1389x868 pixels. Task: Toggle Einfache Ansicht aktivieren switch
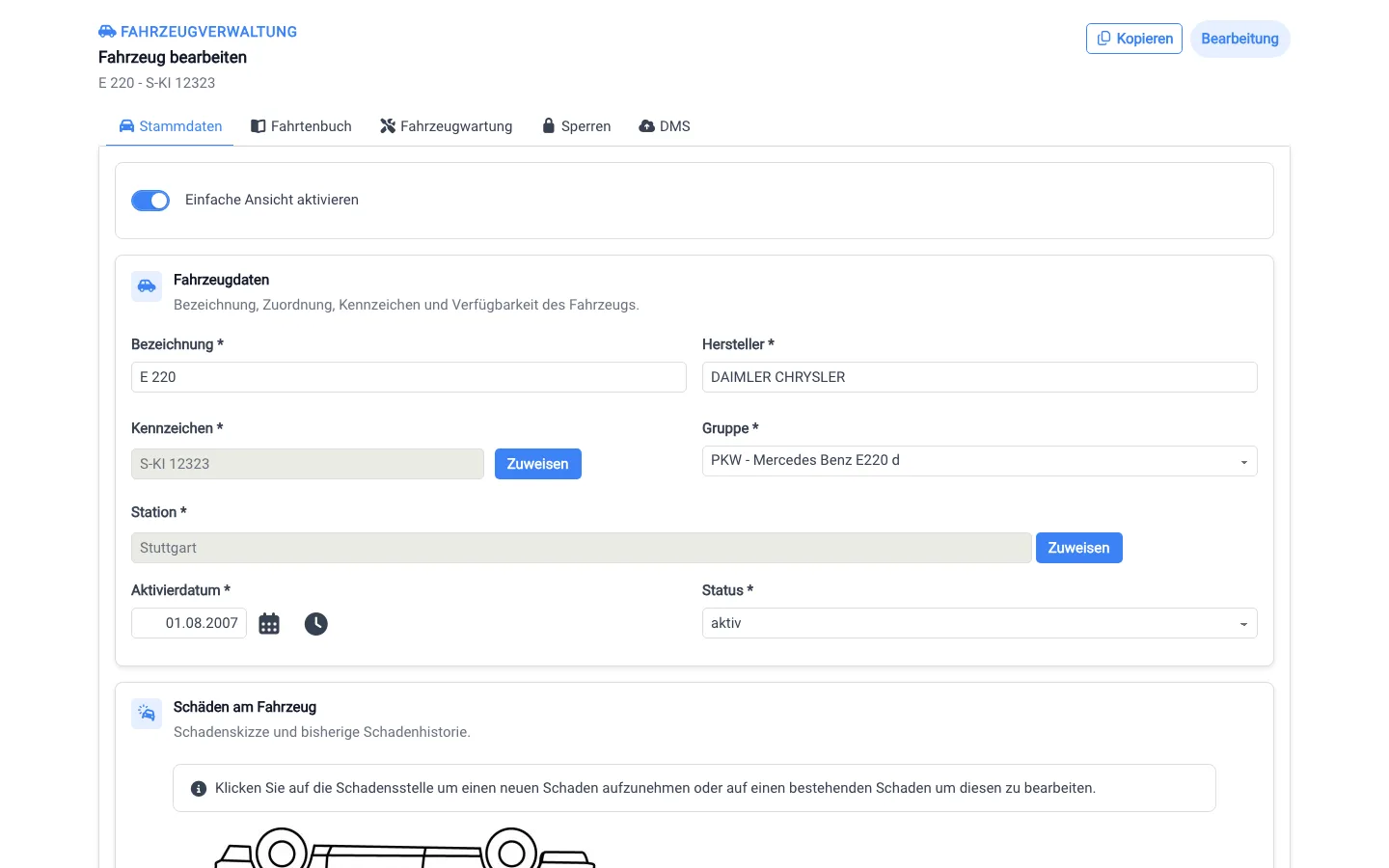coord(150,200)
